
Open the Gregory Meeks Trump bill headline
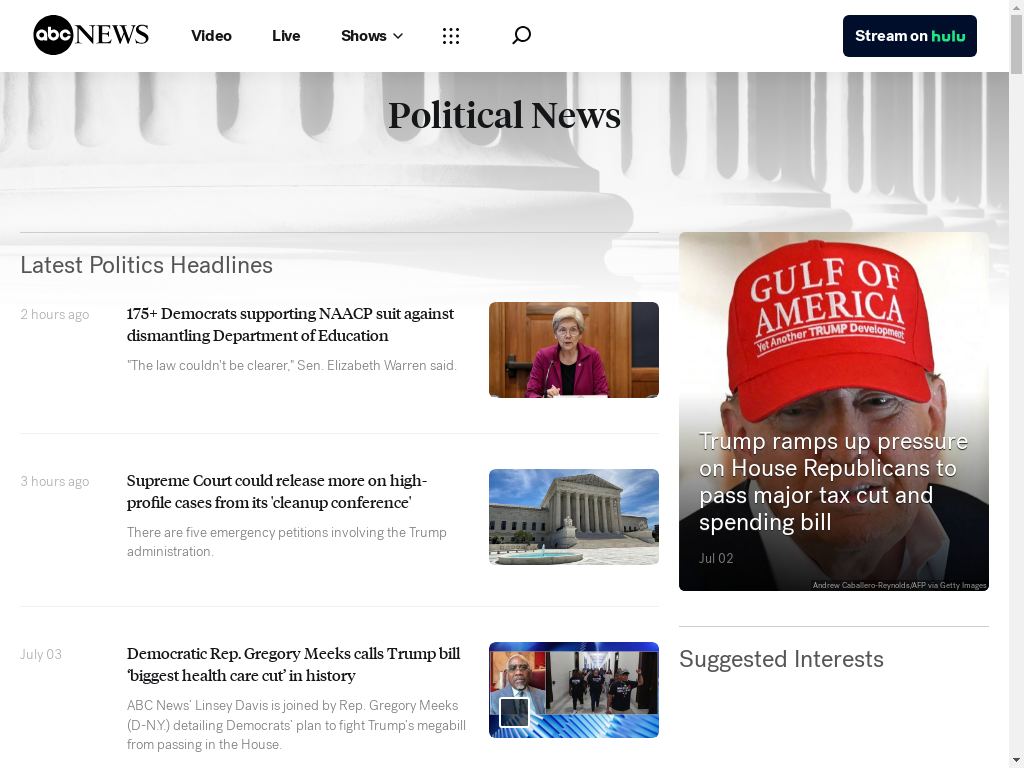point(293,665)
